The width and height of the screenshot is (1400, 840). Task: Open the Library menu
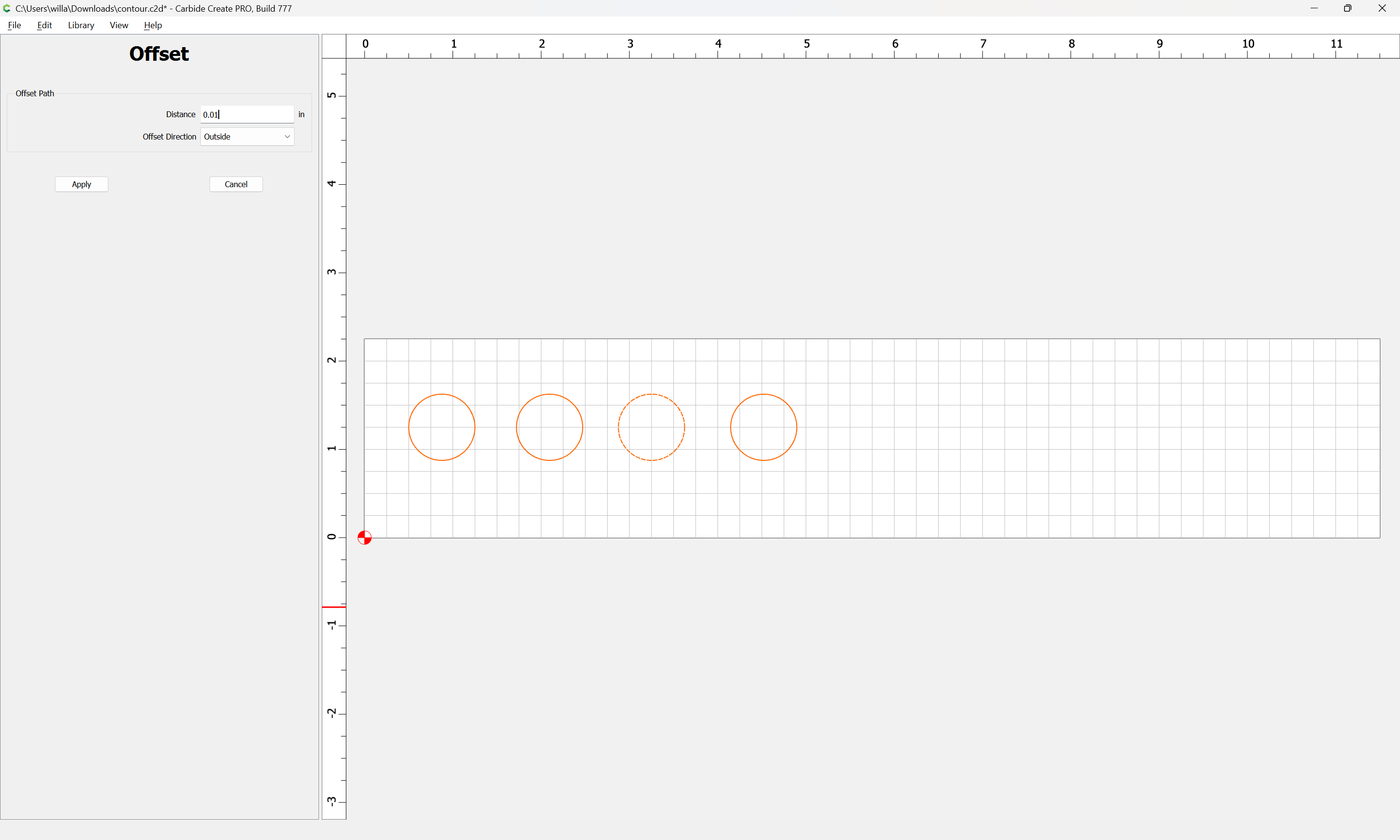pyautogui.click(x=81, y=25)
